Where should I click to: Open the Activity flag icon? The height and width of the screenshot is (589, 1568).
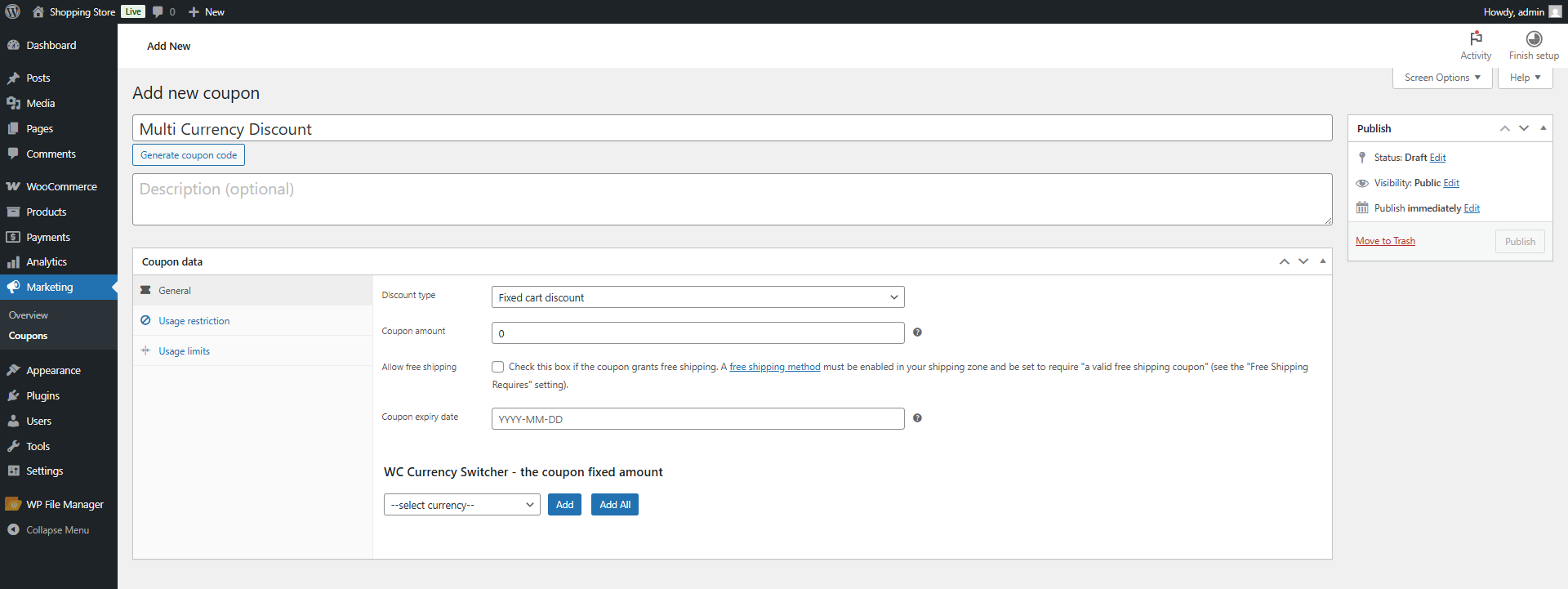coord(1476,38)
